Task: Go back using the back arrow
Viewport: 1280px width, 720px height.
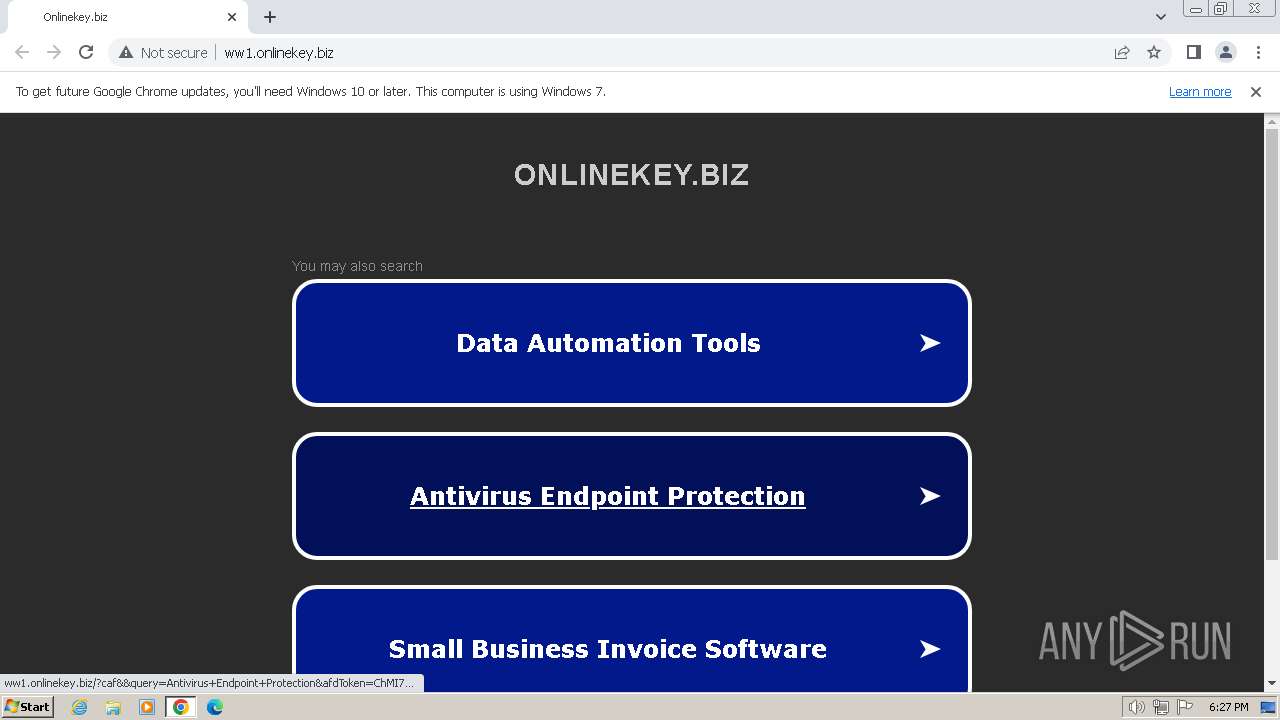Action: (22, 52)
